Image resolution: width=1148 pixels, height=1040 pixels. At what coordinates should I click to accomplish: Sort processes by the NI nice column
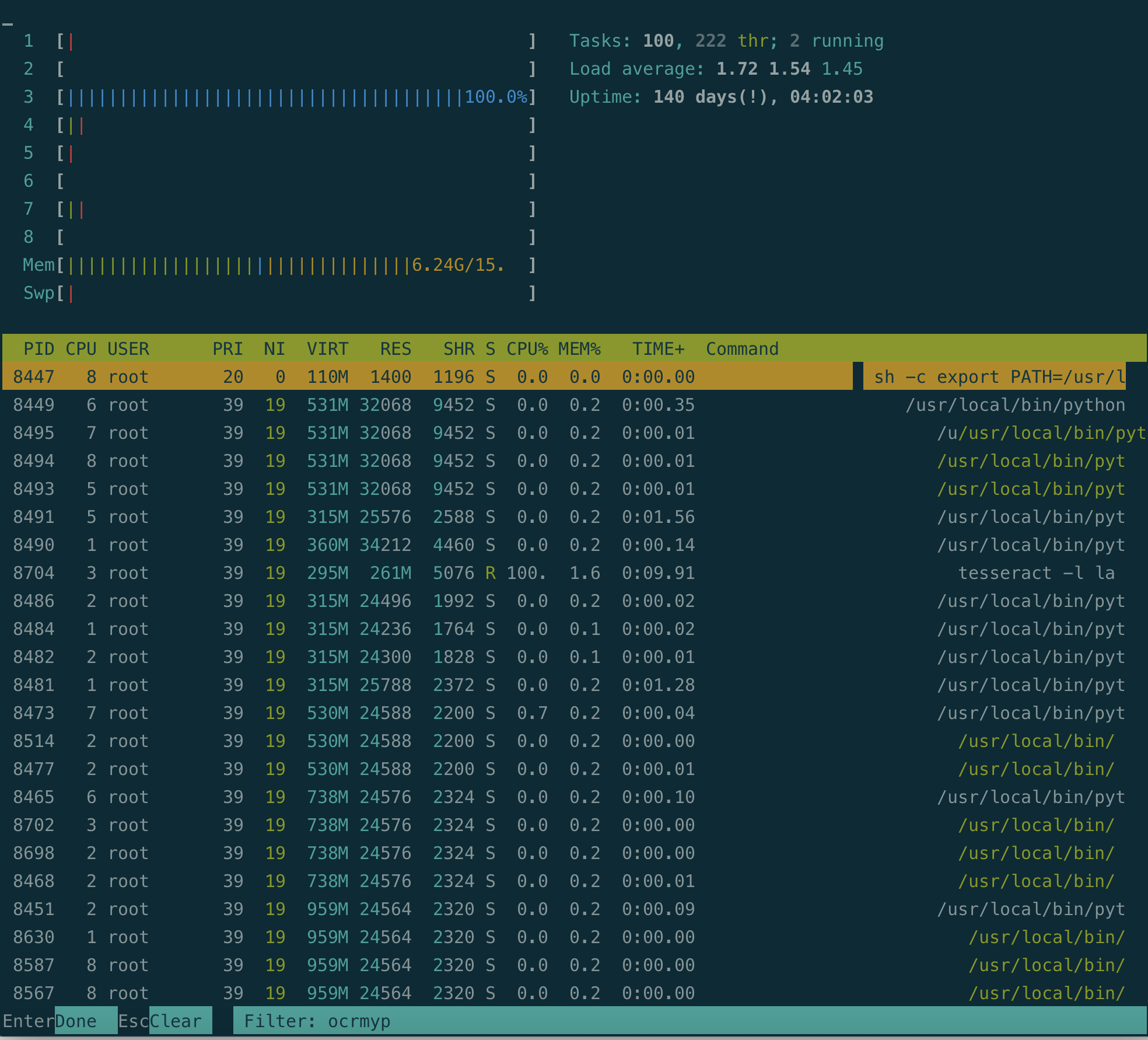pyautogui.click(x=274, y=348)
